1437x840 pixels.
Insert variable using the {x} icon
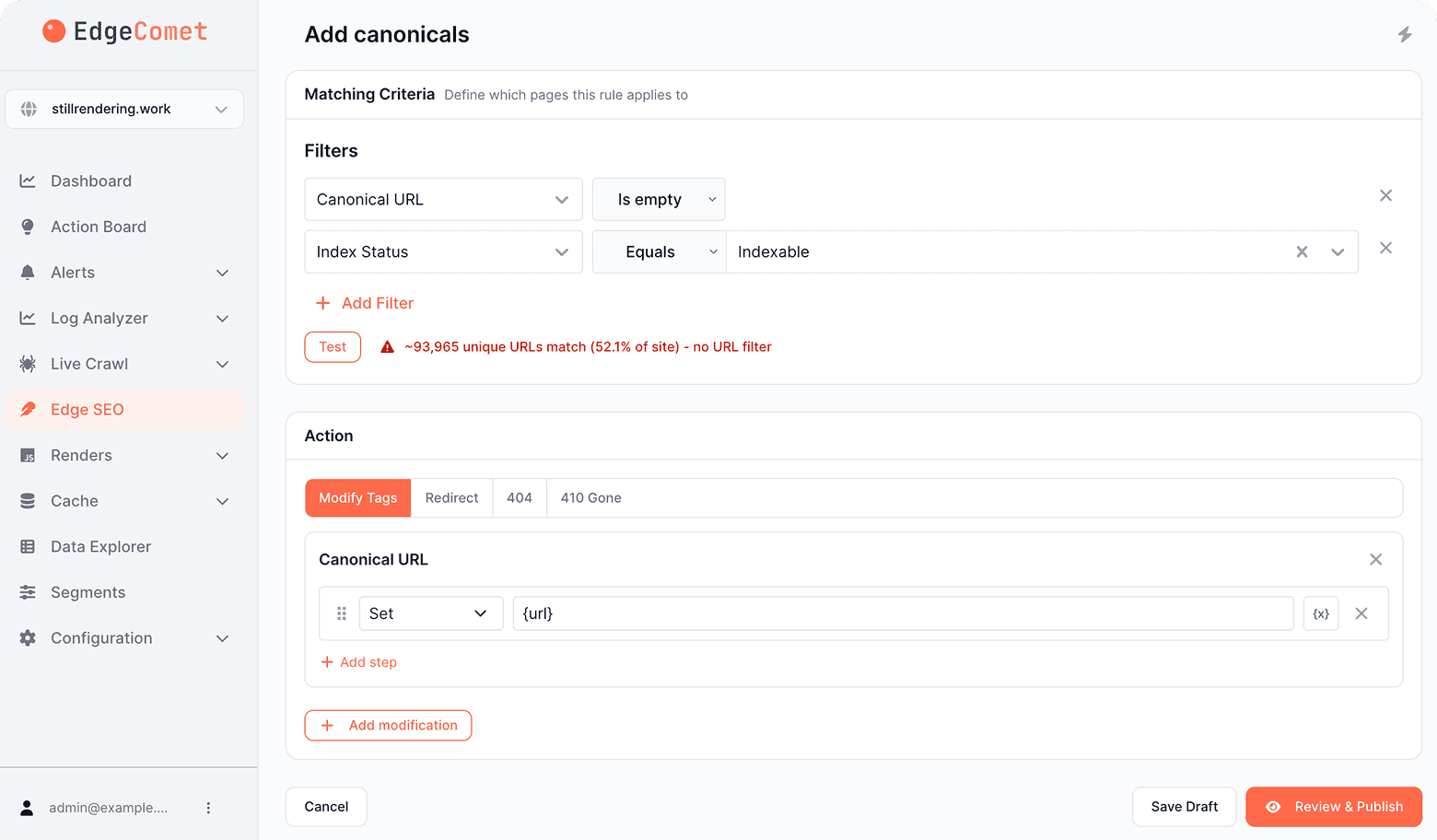coord(1321,613)
